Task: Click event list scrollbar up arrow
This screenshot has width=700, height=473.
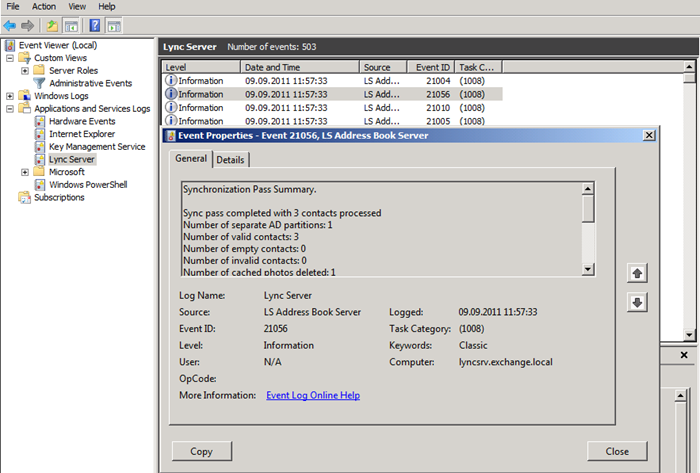Action: [689, 67]
